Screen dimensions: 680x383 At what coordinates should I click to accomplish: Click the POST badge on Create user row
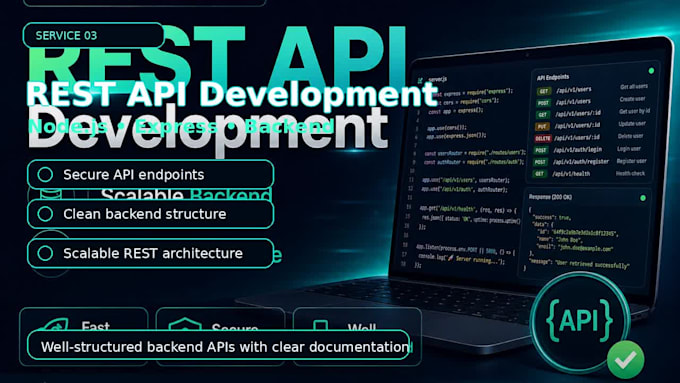coord(543,103)
